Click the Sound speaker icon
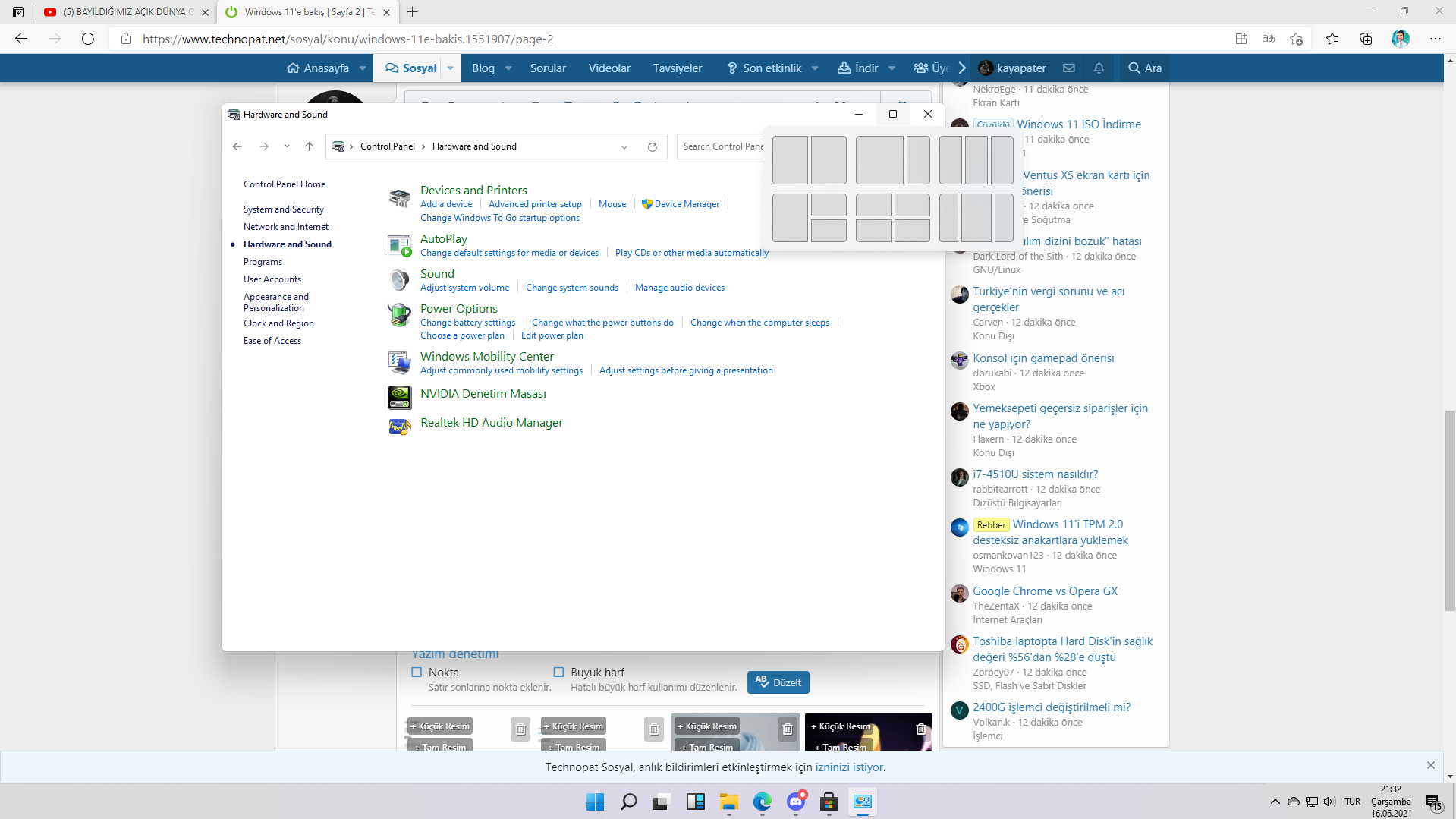Image resolution: width=1456 pixels, height=819 pixels. click(399, 280)
